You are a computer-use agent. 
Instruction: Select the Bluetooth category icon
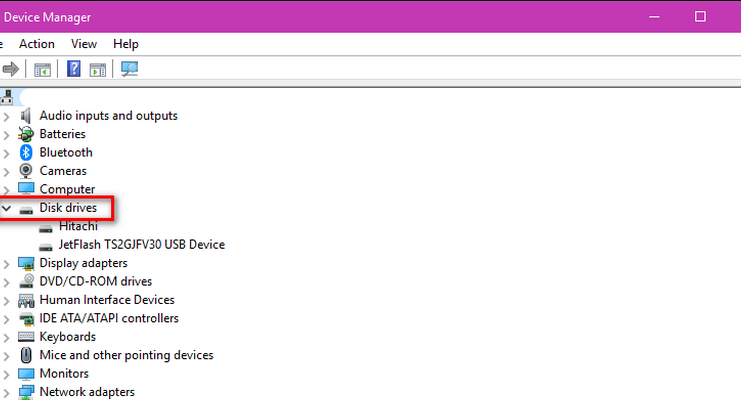26,152
